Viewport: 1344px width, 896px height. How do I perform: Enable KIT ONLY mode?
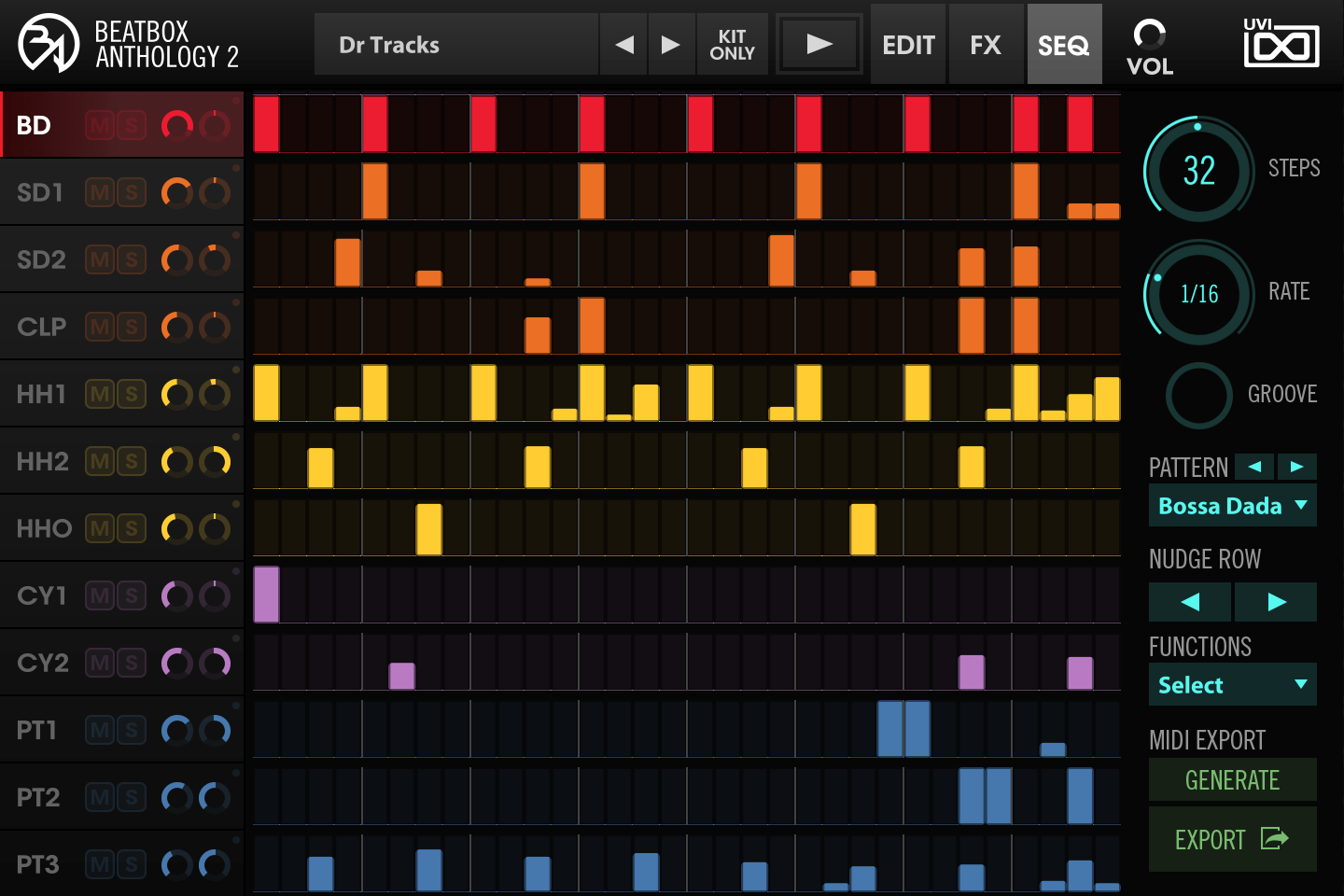(733, 43)
